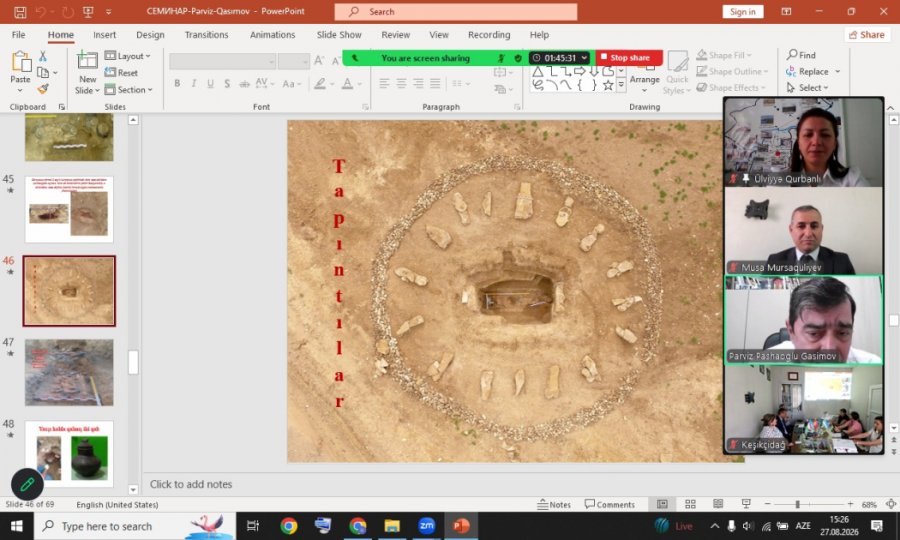Click the Copy icon
The image size is (900, 540).
(43, 72)
